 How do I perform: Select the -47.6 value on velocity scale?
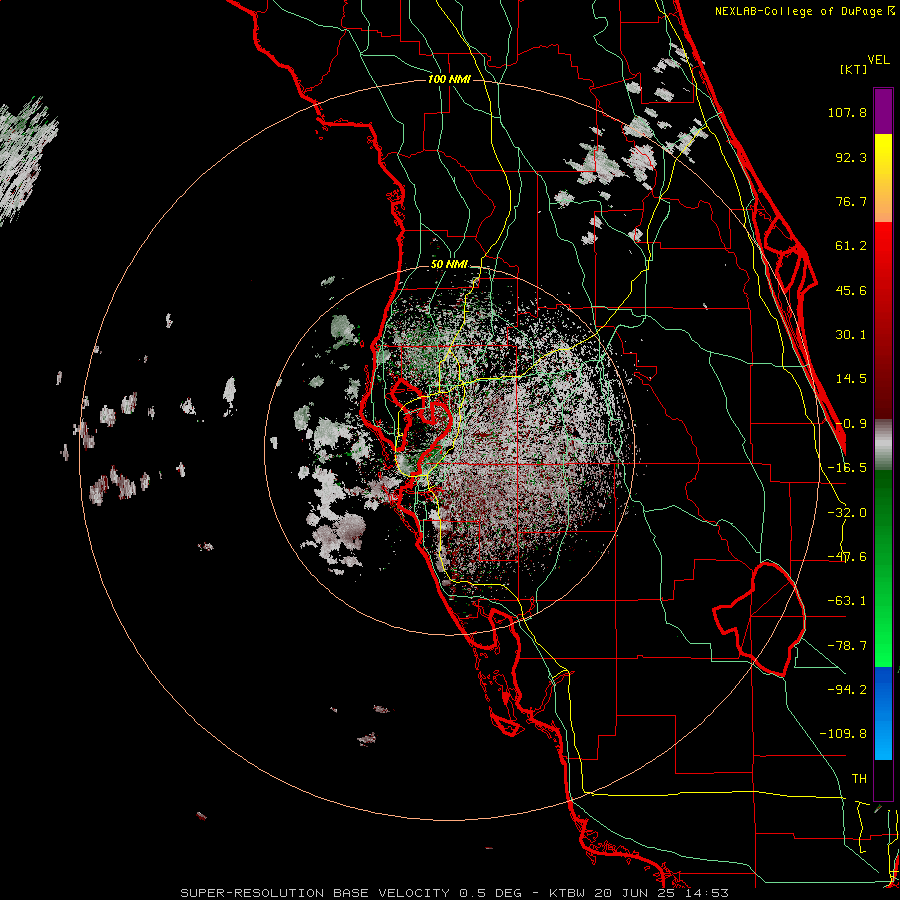(x=847, y=557)
